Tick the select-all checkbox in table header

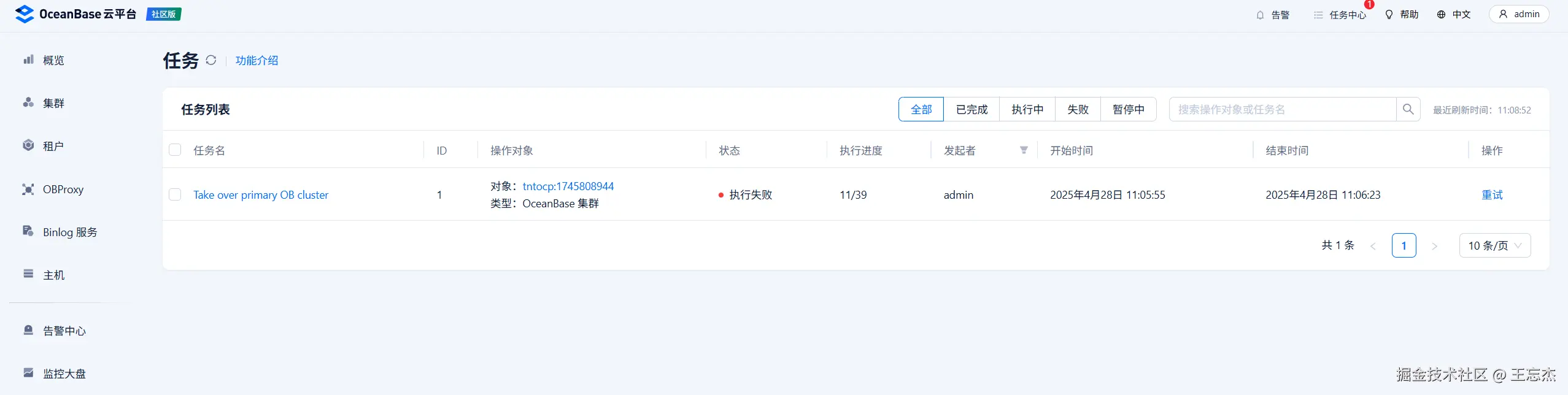pyautogui.click(x=175, y=150)
